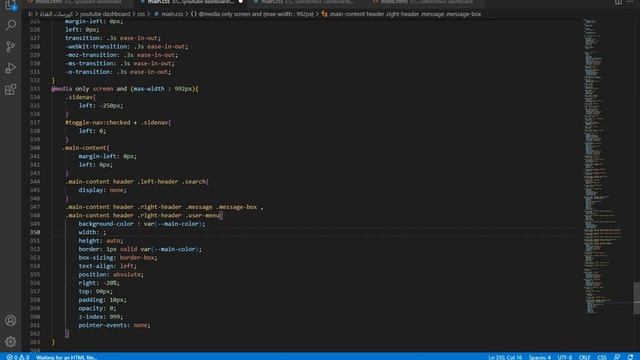The height and width of the screenshot is (360, 640).
Task: Select the active main.css youtube dashboard tab
Action: (x=191, y=2)
